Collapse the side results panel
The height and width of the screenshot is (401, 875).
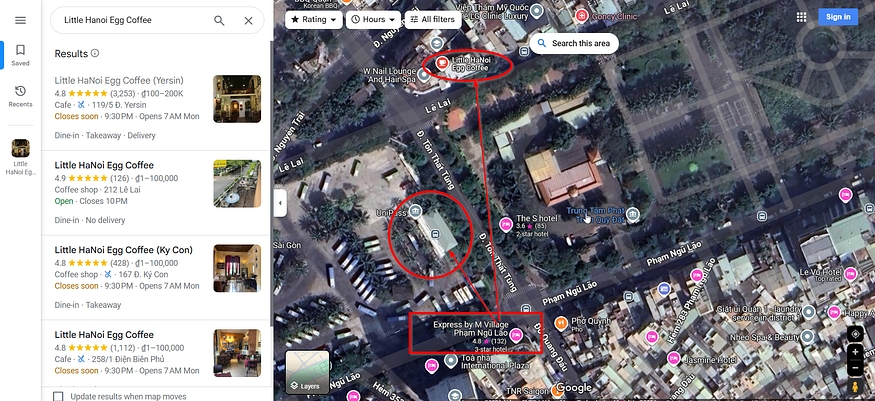point(280,201)
